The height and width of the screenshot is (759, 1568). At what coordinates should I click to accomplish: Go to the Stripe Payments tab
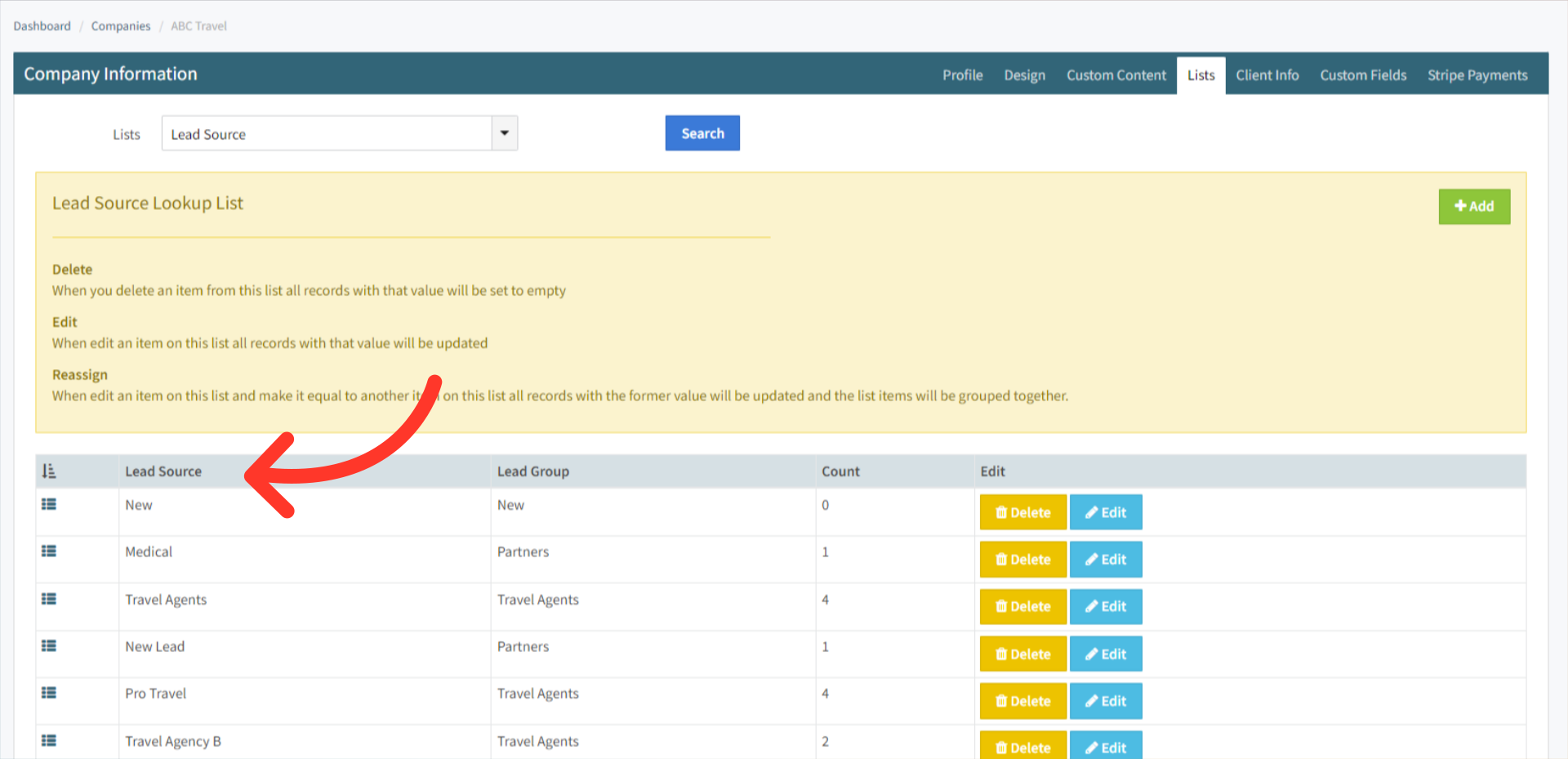[x=1477, y=75]
